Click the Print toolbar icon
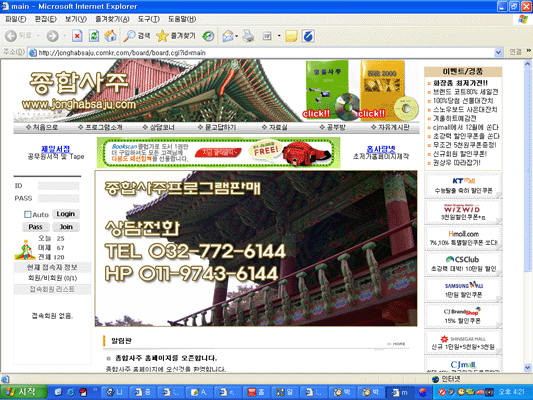The image size is (533, 400). [248, 36]
